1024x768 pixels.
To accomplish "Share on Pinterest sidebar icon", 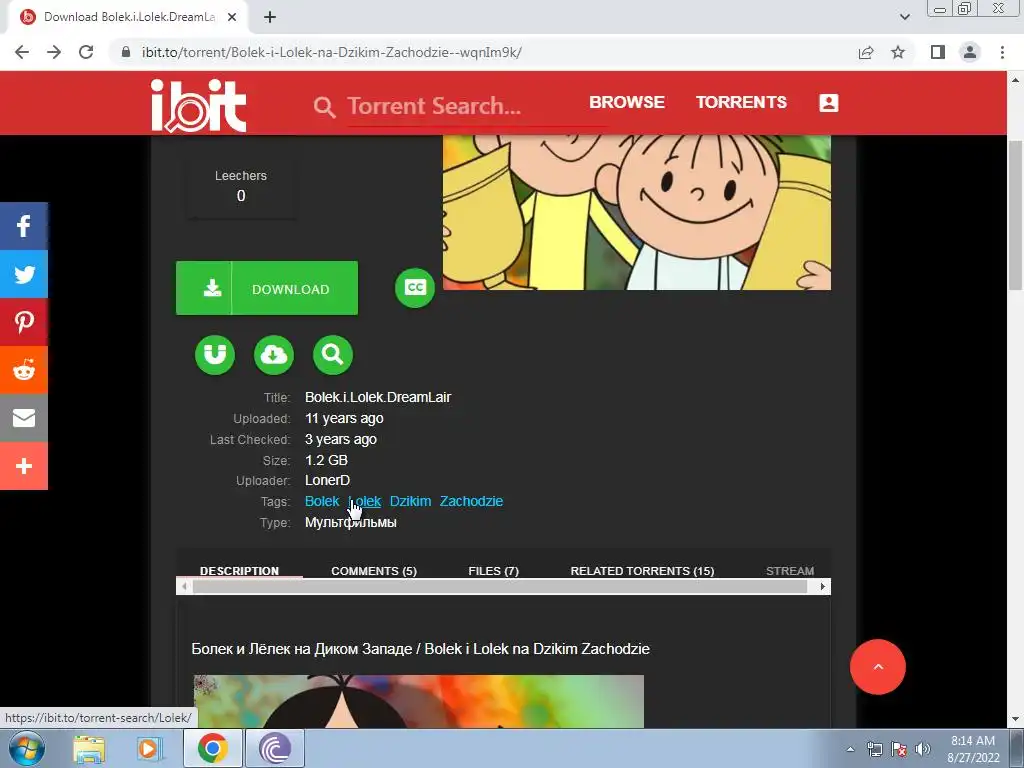I will click(24, 322).
